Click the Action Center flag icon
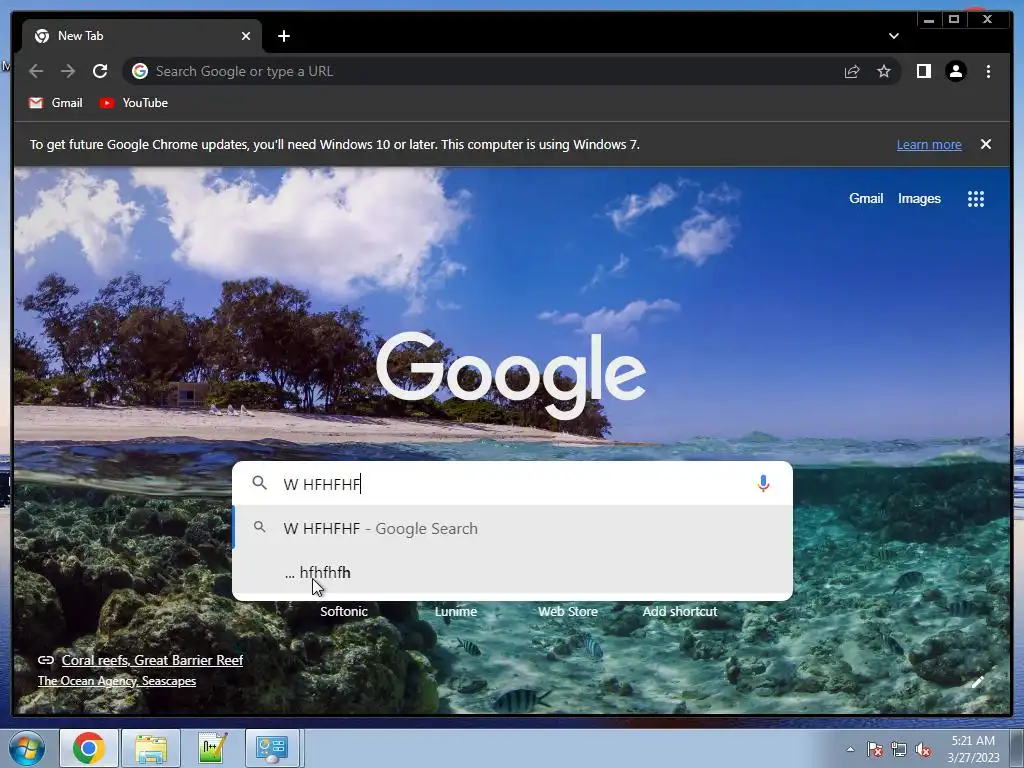 (874, 749)
